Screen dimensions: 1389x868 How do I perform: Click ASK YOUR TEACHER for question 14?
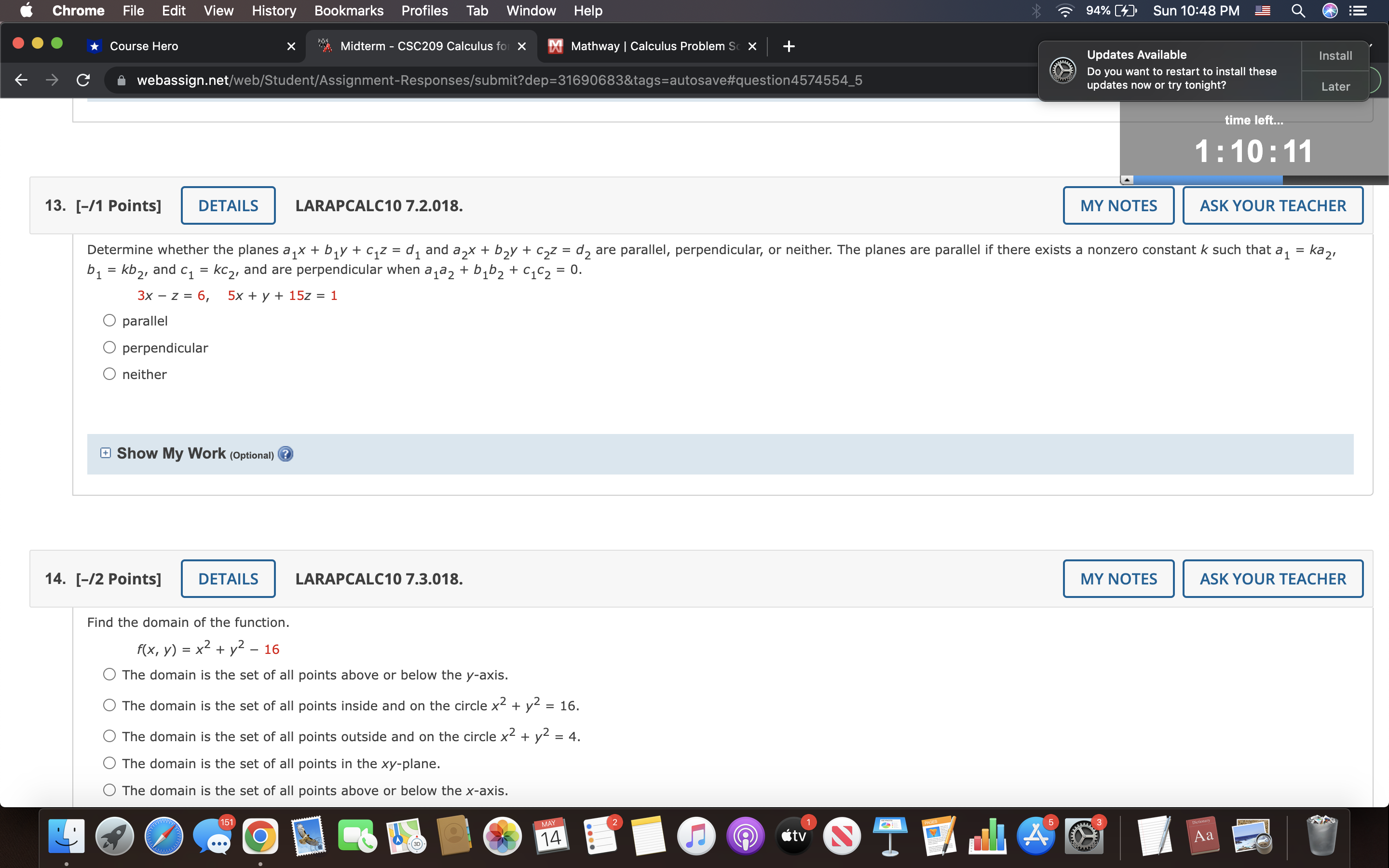coord(1272,579)
